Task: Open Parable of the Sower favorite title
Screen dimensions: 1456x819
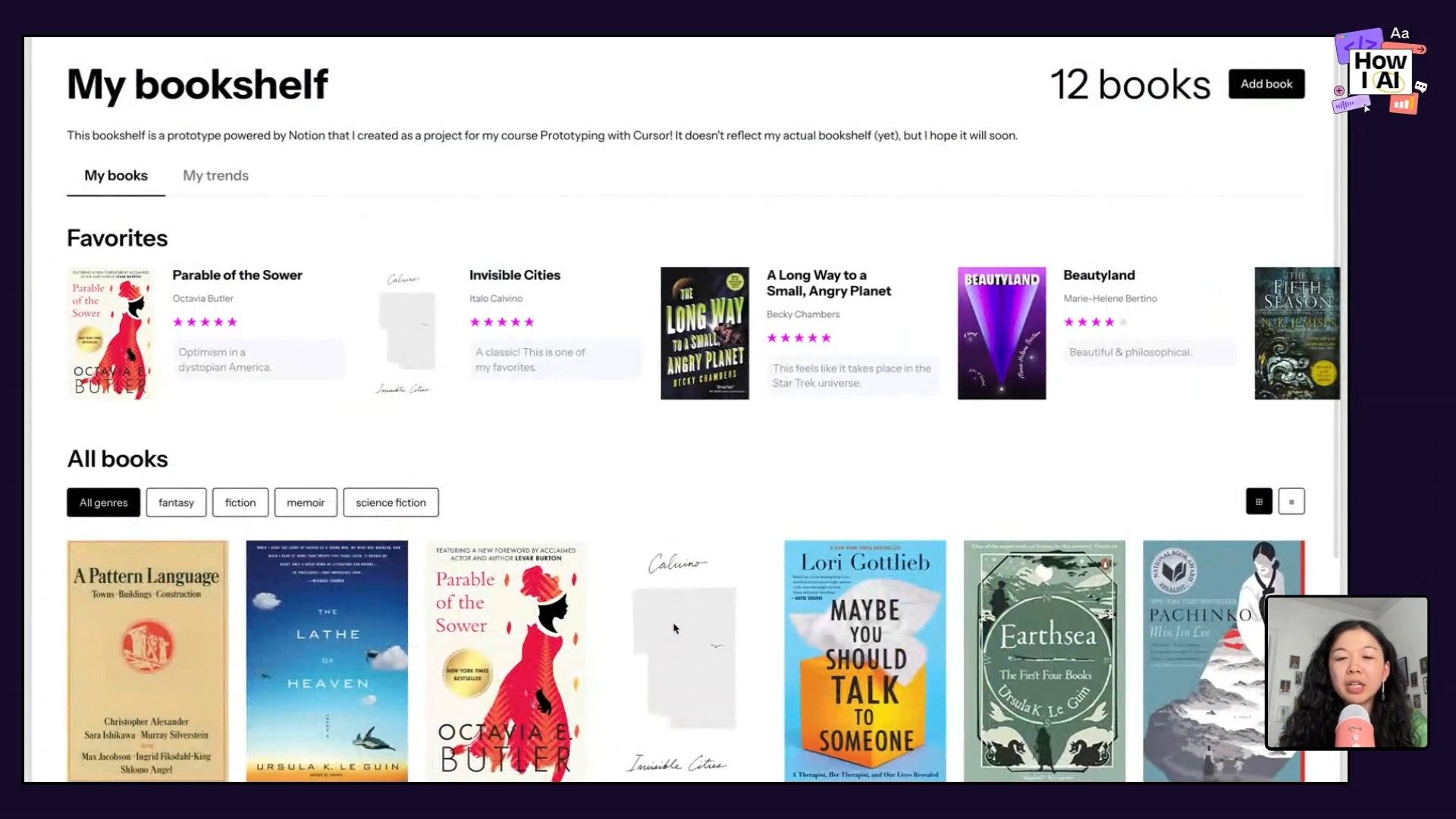Action: click(237, 275)
